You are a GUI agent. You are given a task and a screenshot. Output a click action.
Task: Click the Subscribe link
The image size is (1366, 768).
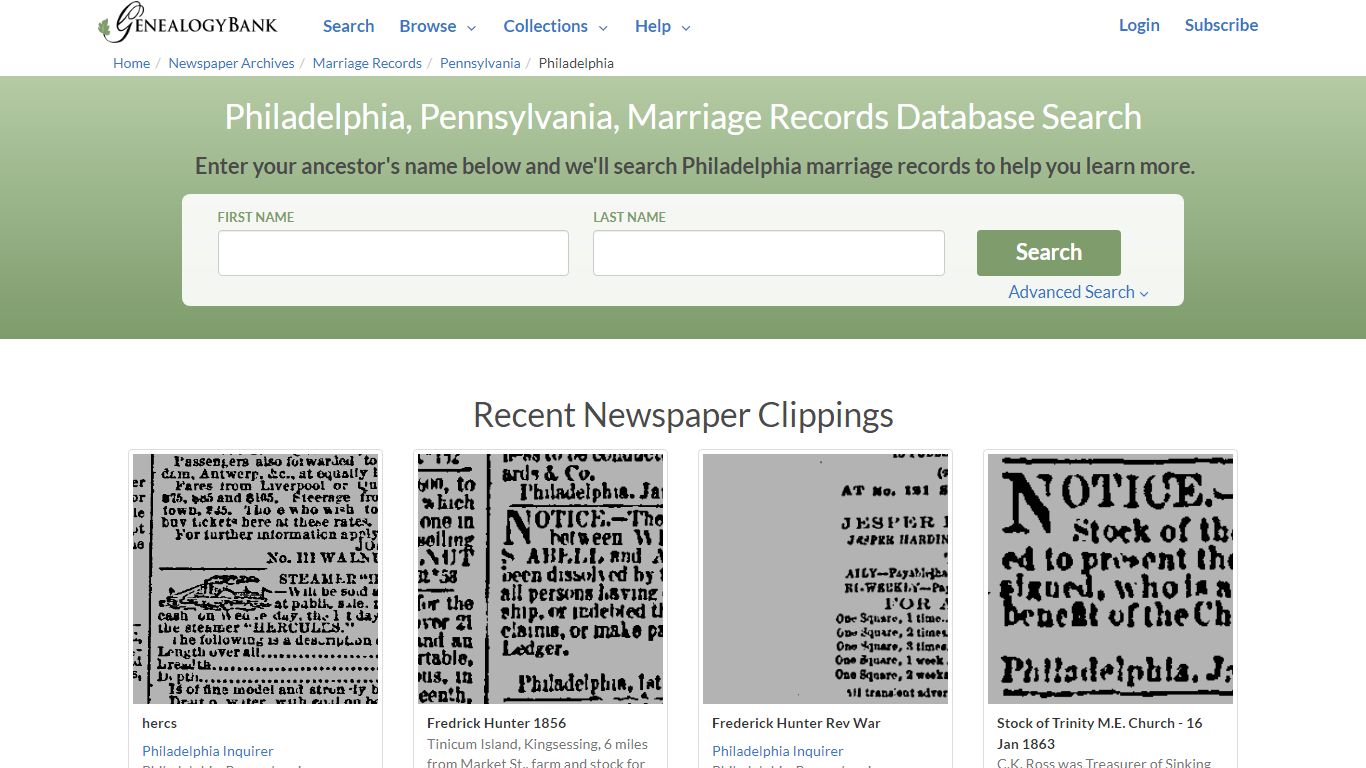click(x=1221, y=25)
